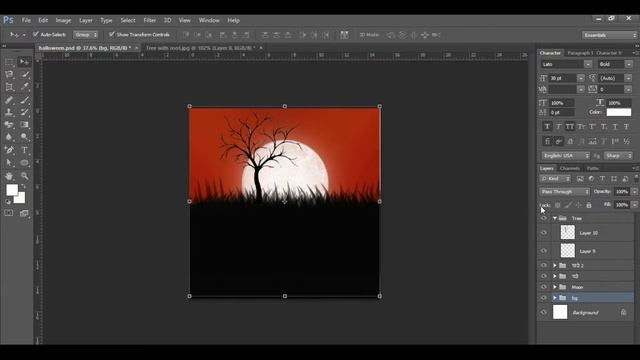Select the Move tool

24,62
